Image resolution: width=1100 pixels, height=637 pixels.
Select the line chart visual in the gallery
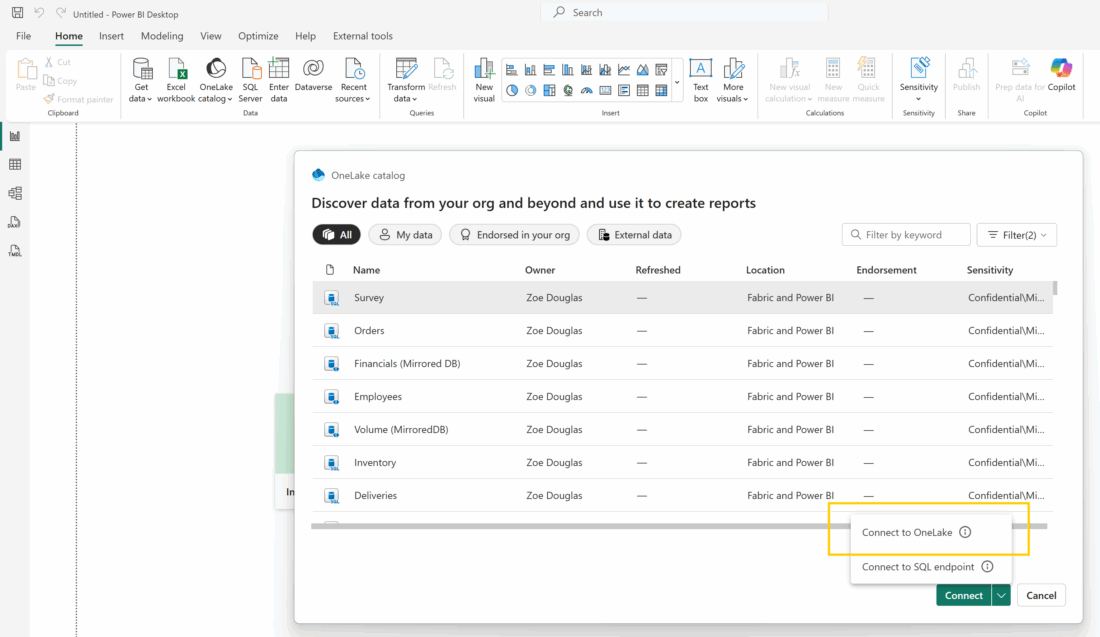pyautogui.click(x=624, y=69)
